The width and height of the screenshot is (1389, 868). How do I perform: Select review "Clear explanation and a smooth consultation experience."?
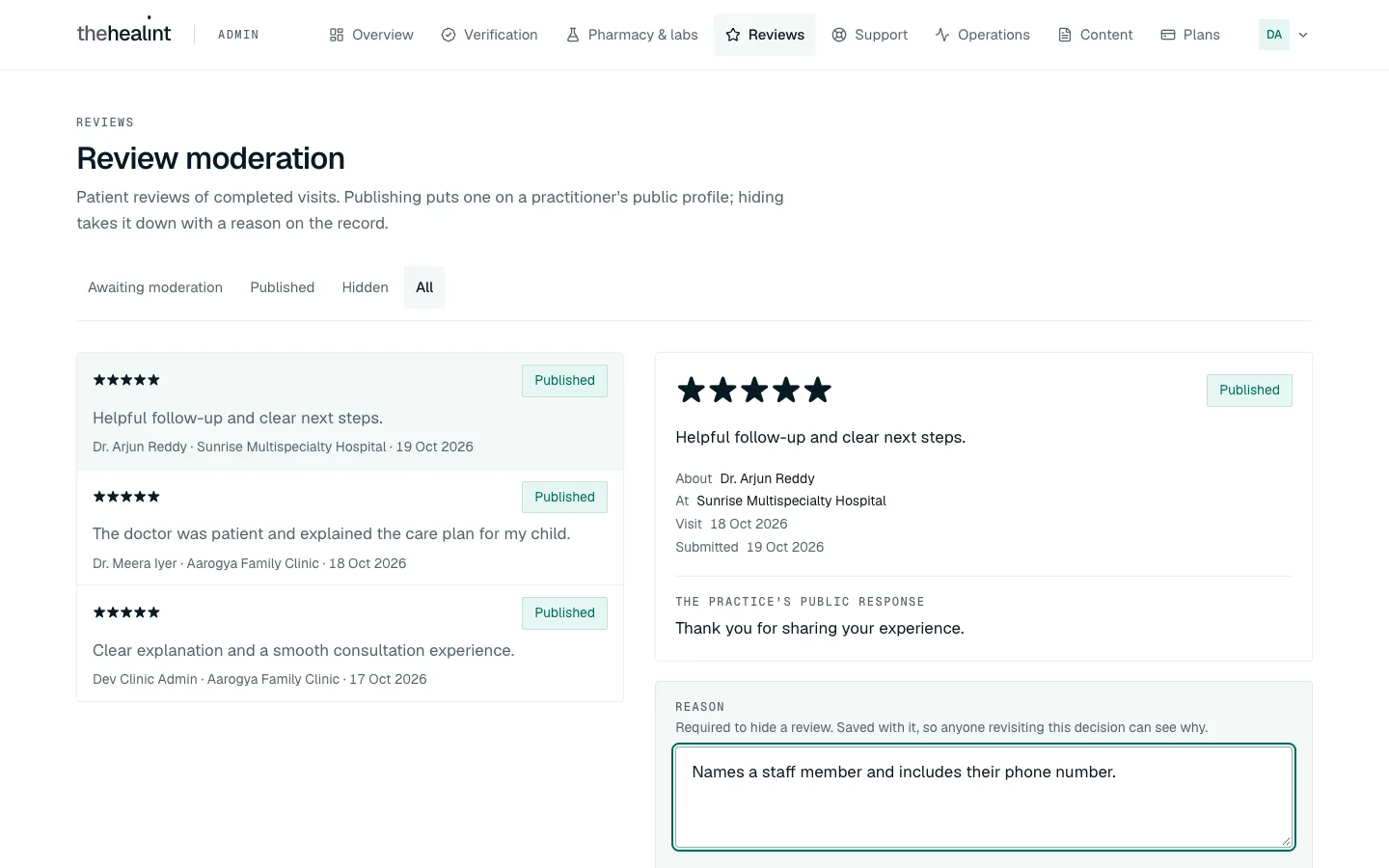coord(350,643)
